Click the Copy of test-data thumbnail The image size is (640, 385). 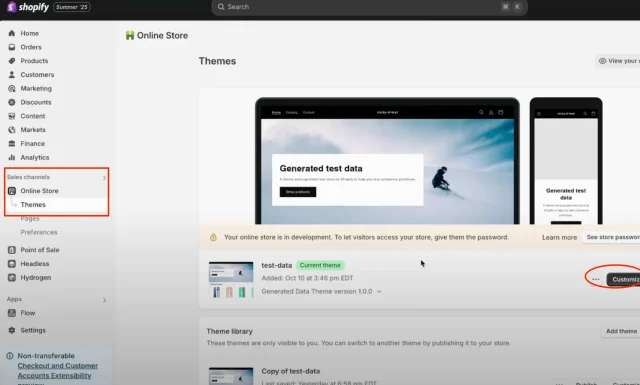231,376
